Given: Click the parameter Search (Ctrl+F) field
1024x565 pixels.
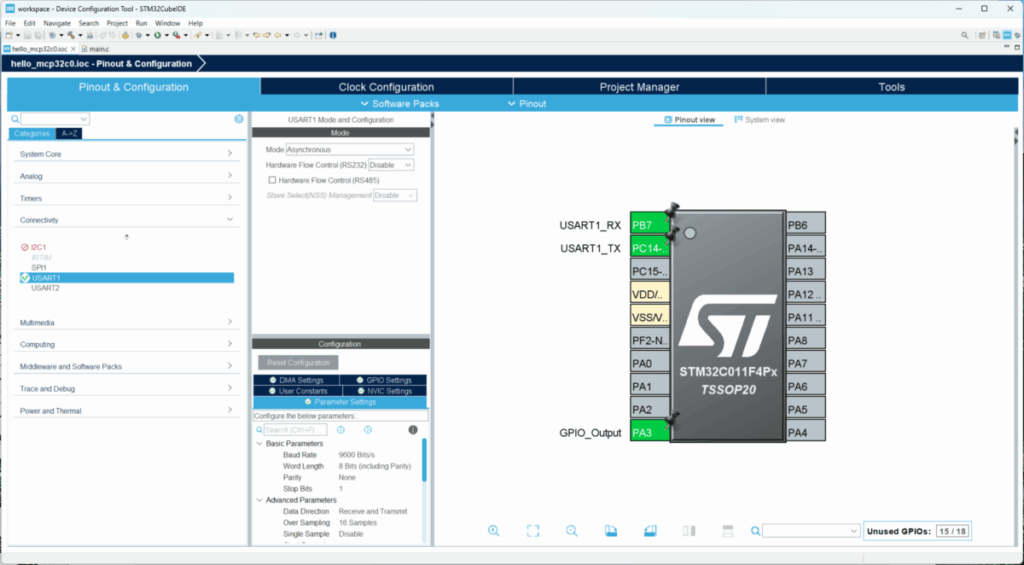Looking at the screenshot, I should coord(295,430).
